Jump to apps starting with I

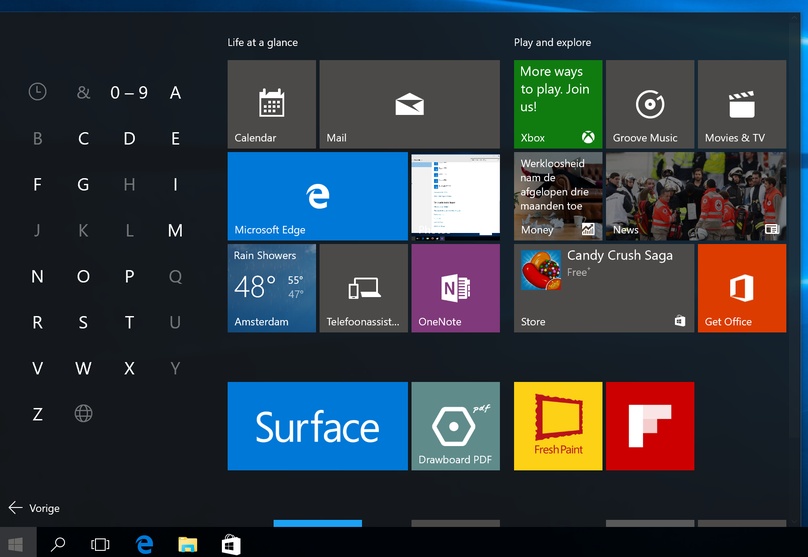(175, 184)
